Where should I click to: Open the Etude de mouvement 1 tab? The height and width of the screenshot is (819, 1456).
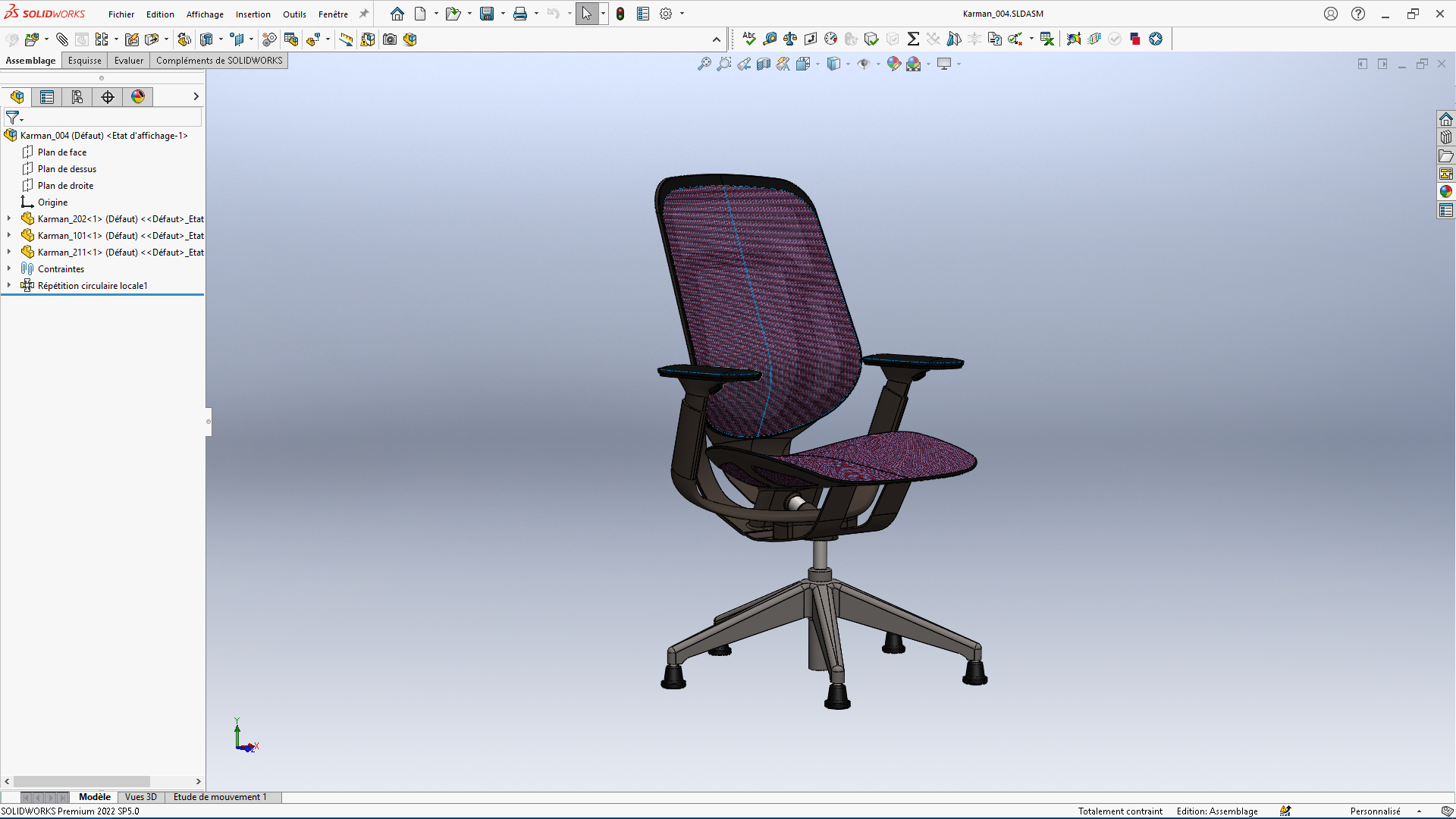(x=220, y=797)
